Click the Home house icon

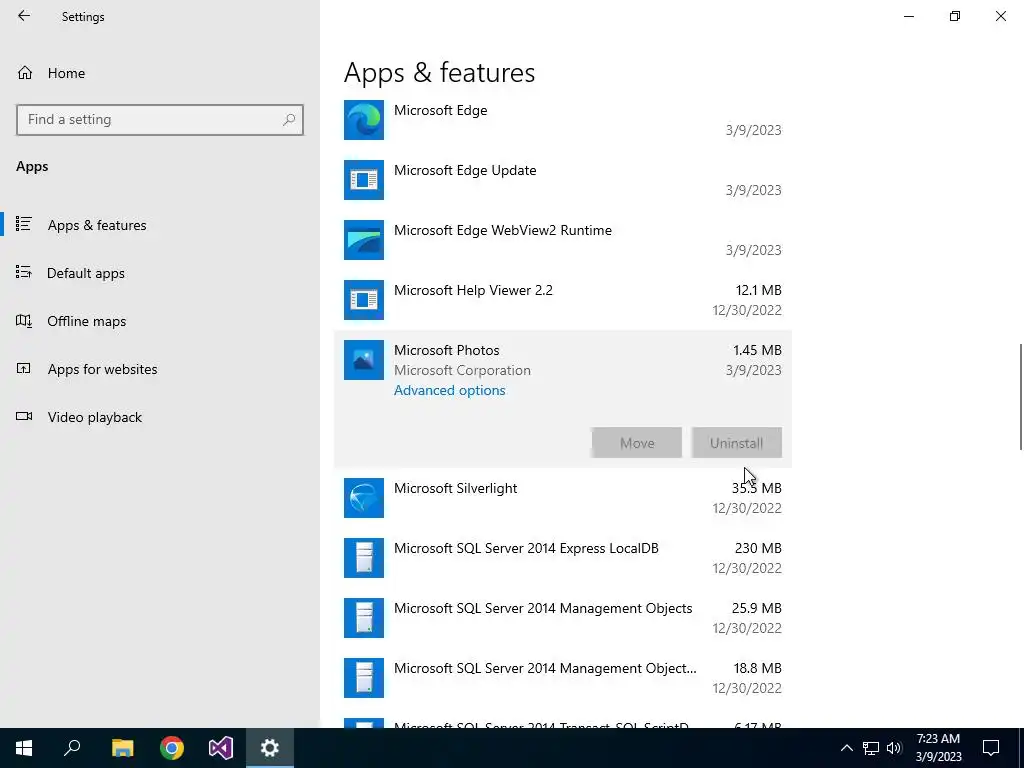click(25, 72)
